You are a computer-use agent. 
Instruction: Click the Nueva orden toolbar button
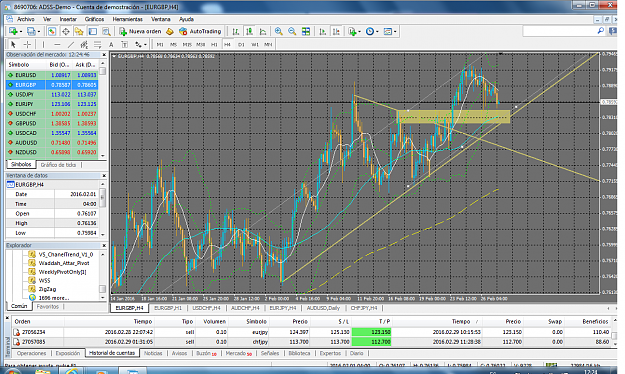tap(140, 31)
